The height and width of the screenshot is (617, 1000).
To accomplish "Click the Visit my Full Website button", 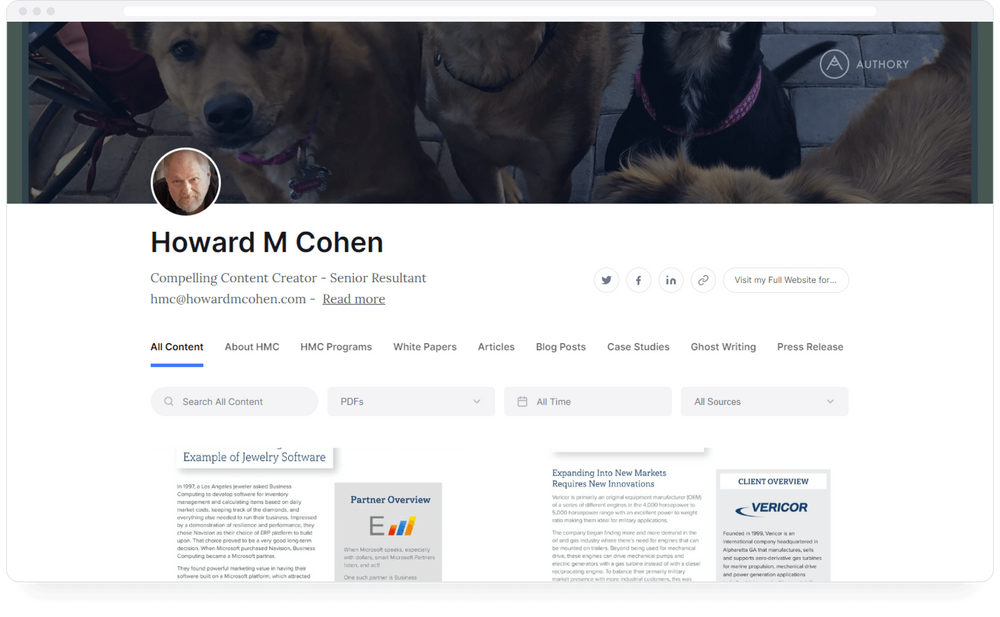I will click(786, 280).
